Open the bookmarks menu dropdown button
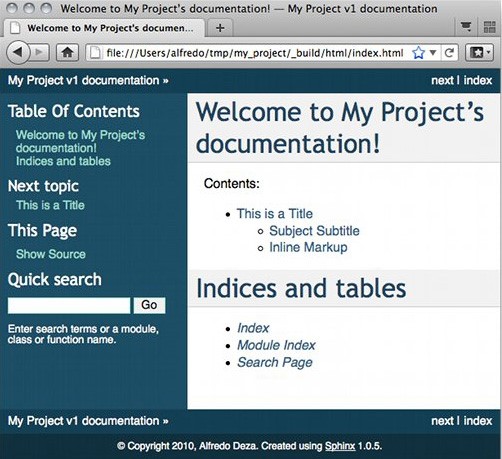 (x=479, y=53)
